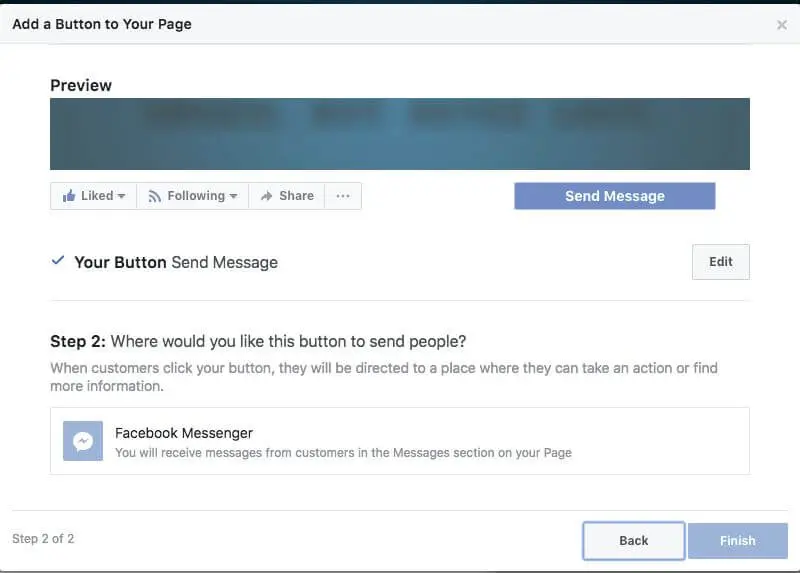Click the 'Your Button Send Message' text
The height and width of the screenshot is (573, 800).
[x=176, y=262]
